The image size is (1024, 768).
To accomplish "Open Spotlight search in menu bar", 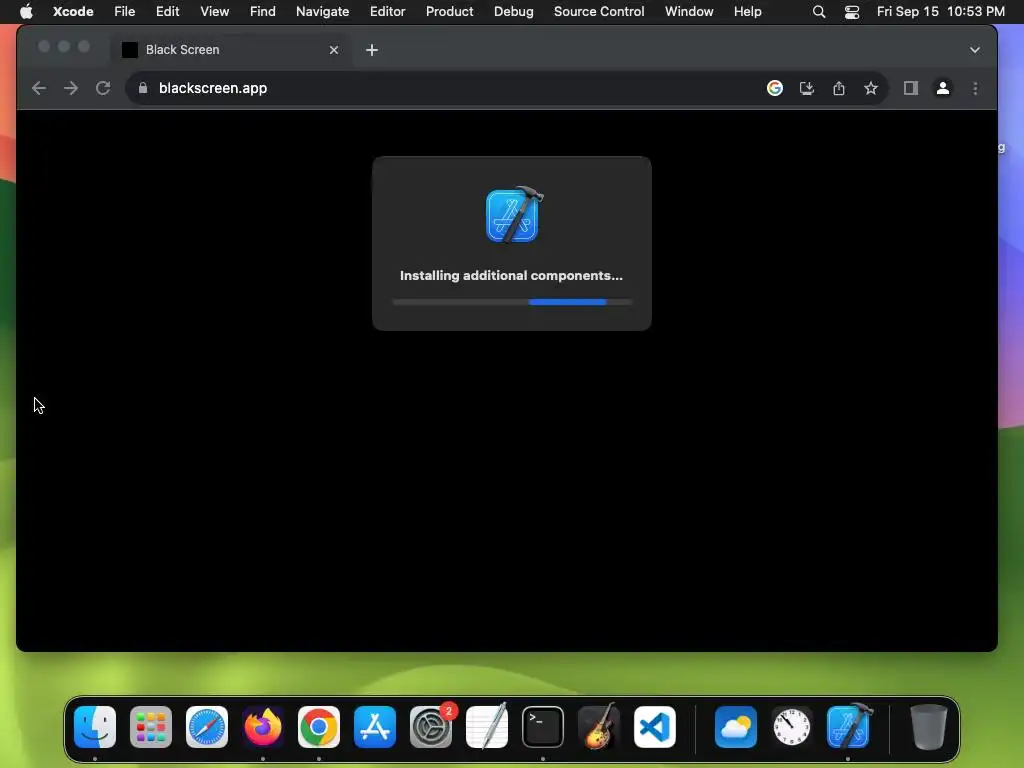I will (818, 11).
